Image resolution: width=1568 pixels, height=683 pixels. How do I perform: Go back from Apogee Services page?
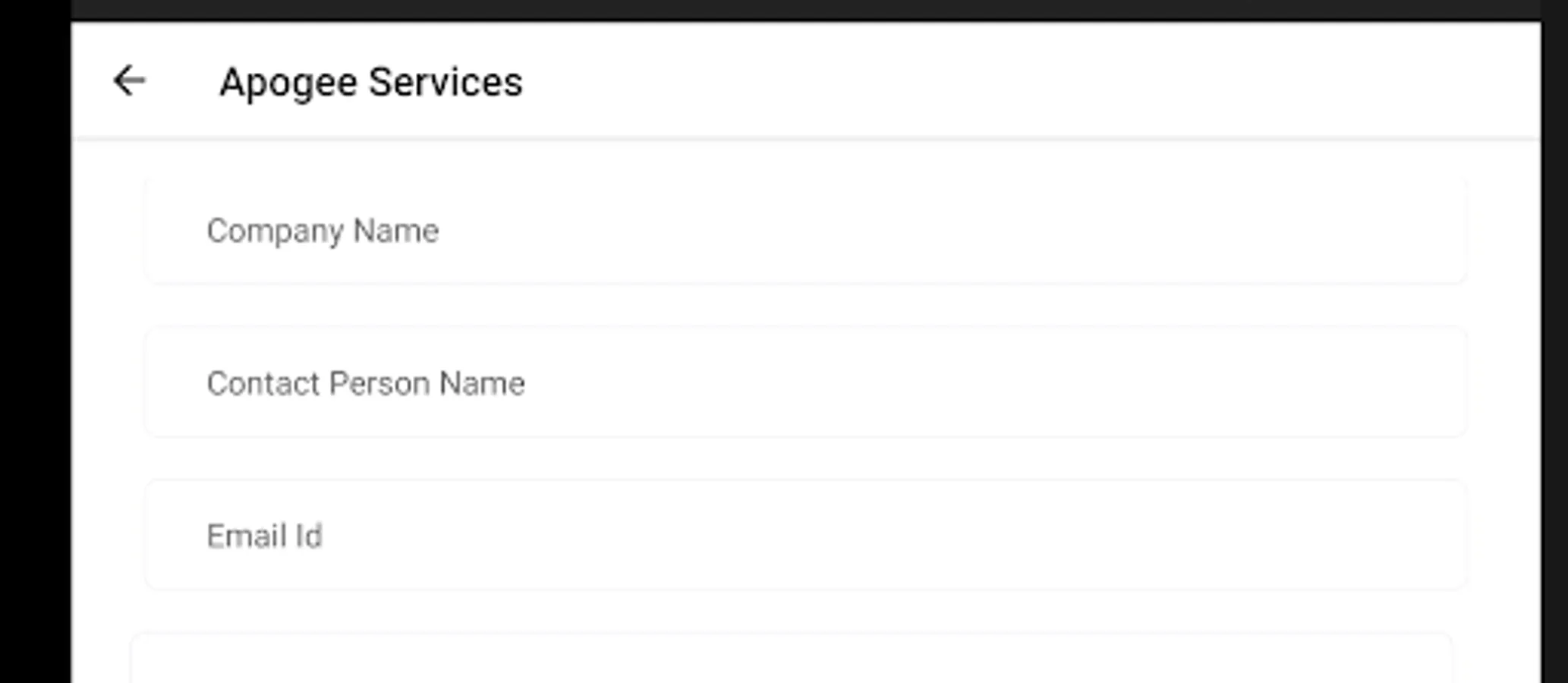pos(129,80)
